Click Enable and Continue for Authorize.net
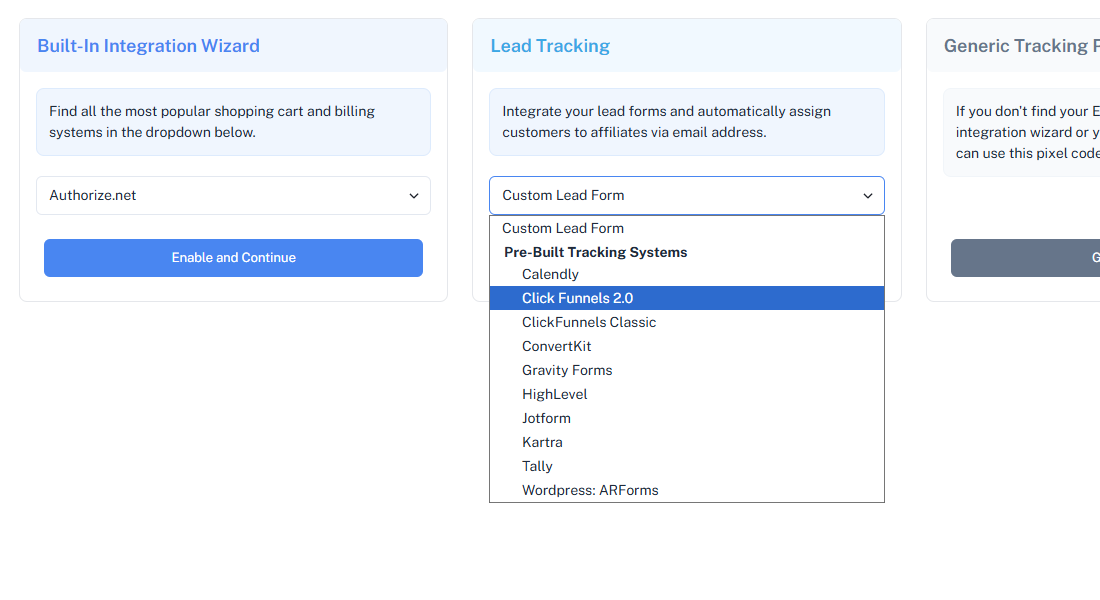1100x600 pixels. point(233,257)
